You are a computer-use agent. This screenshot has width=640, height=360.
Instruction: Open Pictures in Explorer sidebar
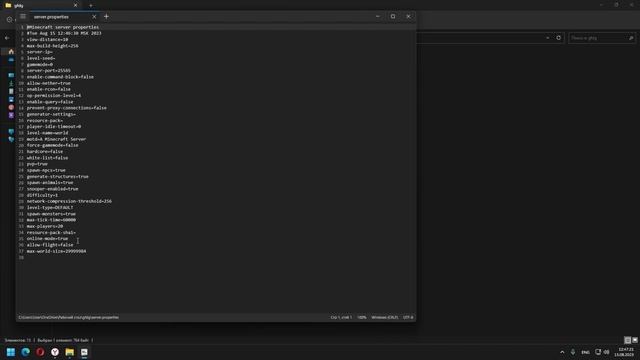(11, 99)
